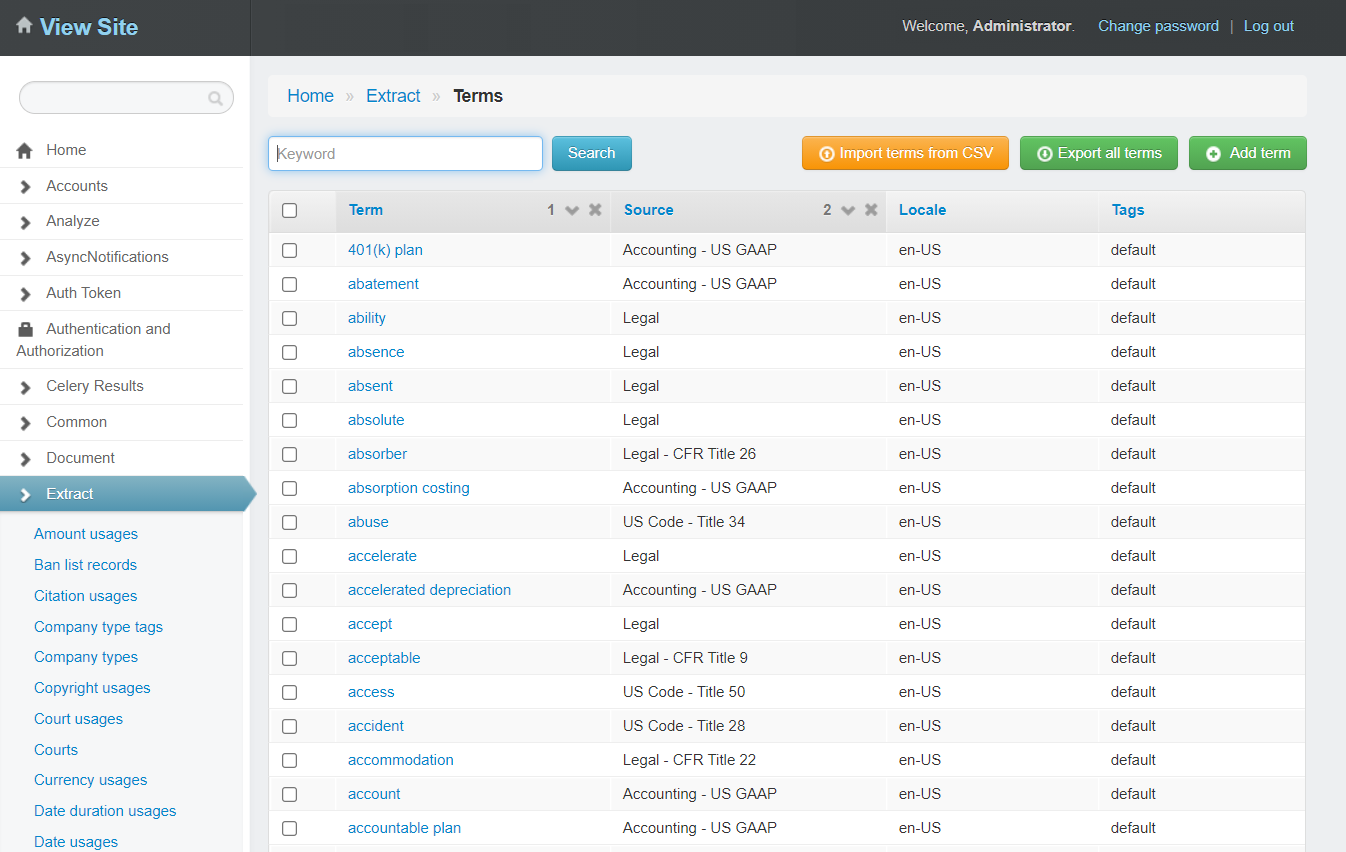The width and height of the screenshot is (1346, 852).
Task: Expand the Common sidebar section
Action: point(121,422)
